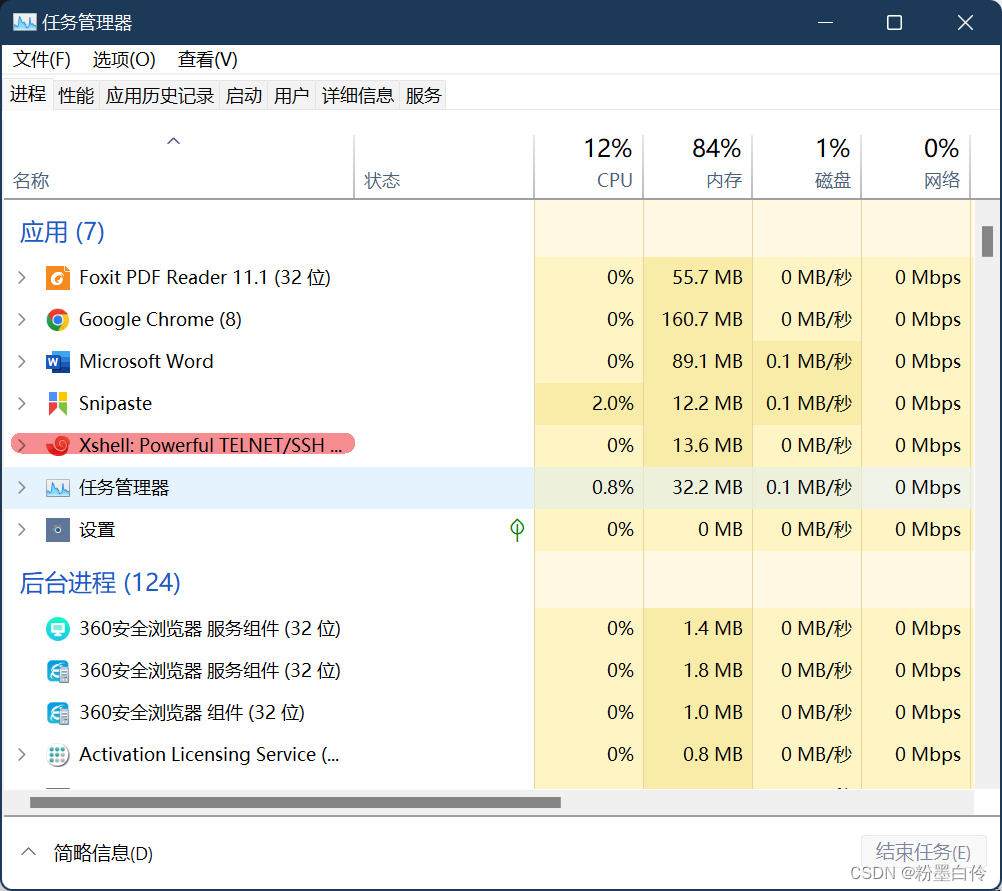Viewport: 1002px width, 891px height.
Task: Expand Google Chrome (8) process group
Action: 22,320
